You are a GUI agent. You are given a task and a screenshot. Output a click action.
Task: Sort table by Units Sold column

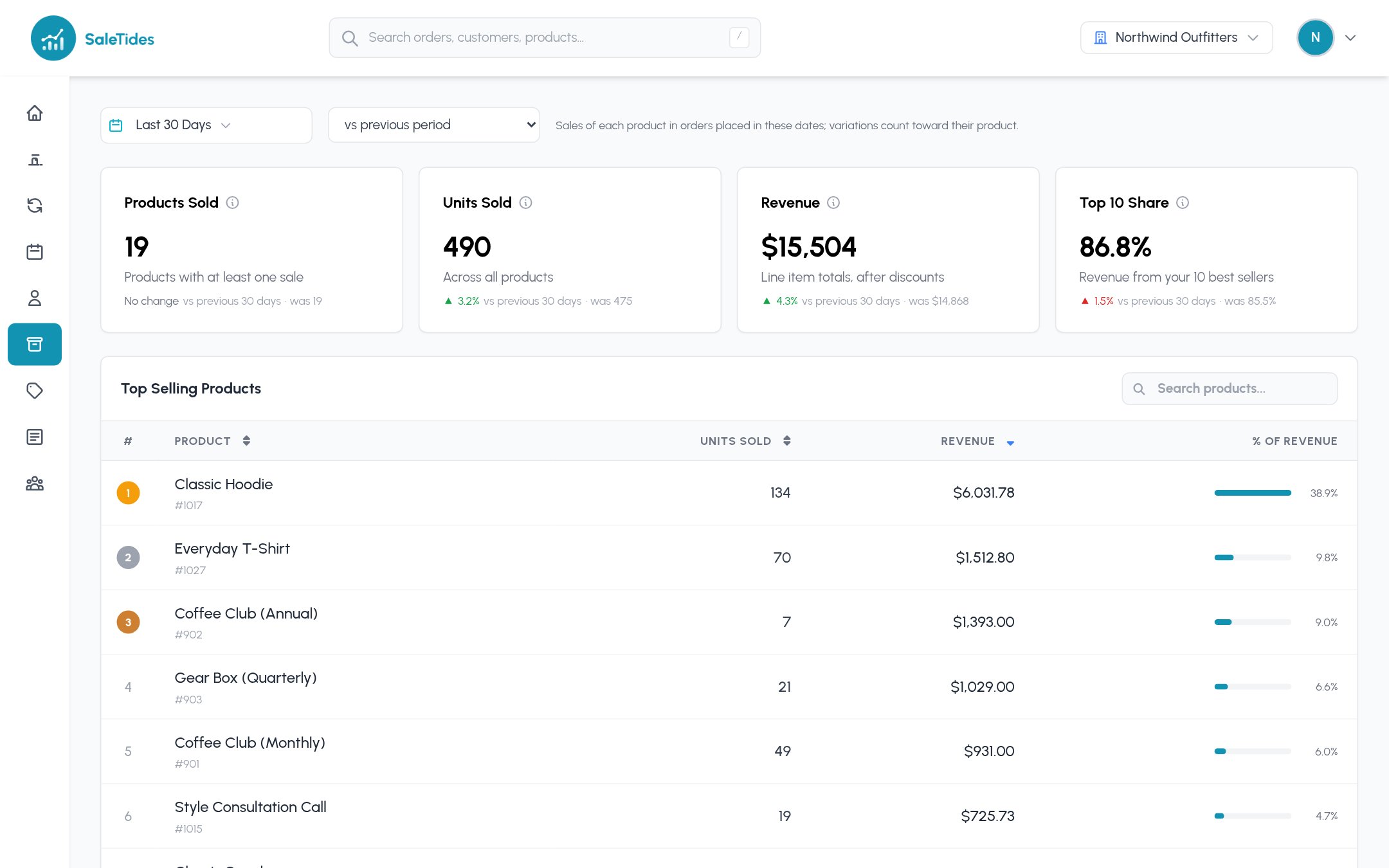coord(745,441)
